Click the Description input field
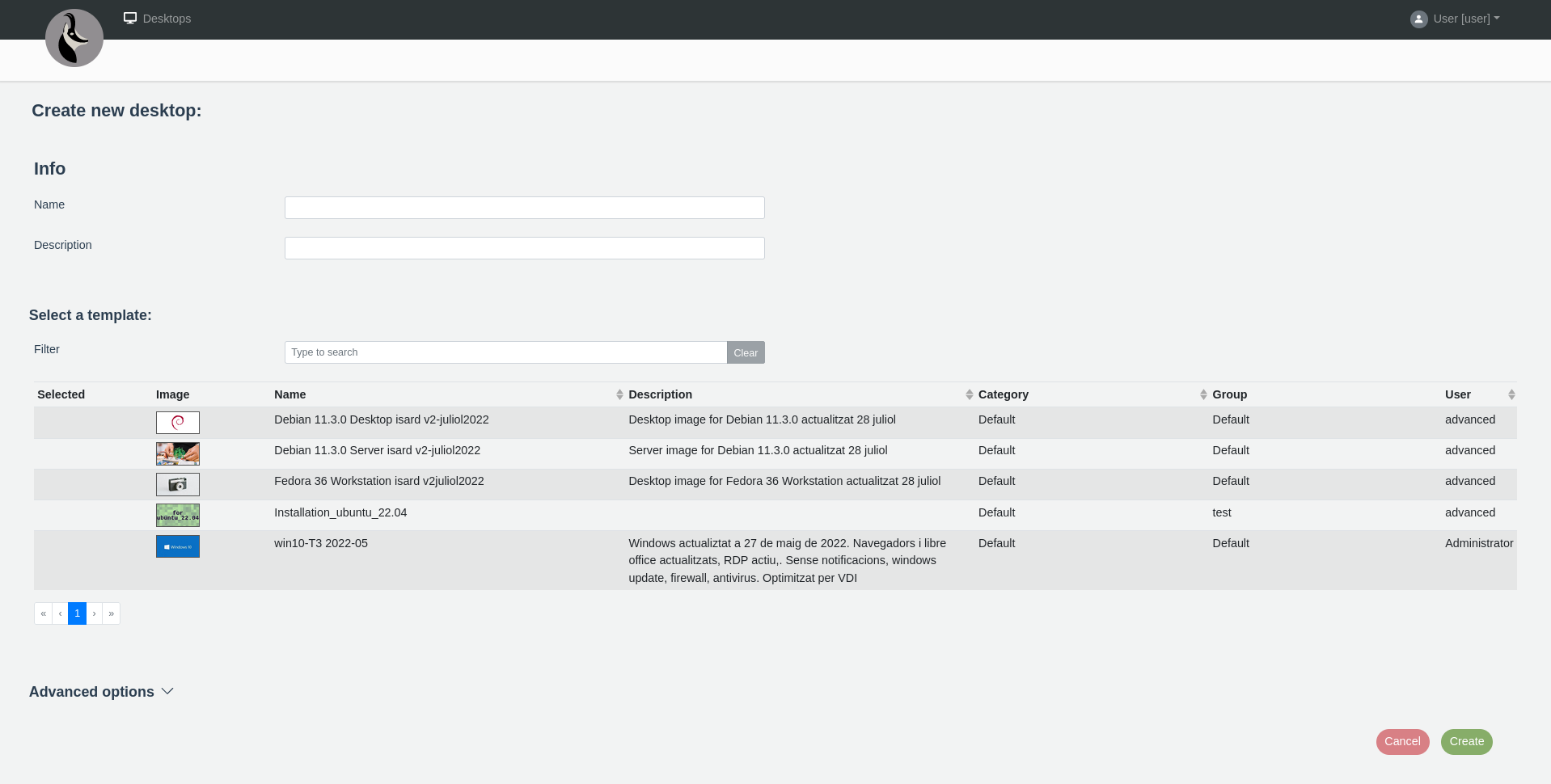The height and width of the screenshot is (784, 1551). [x=524, y=248]
